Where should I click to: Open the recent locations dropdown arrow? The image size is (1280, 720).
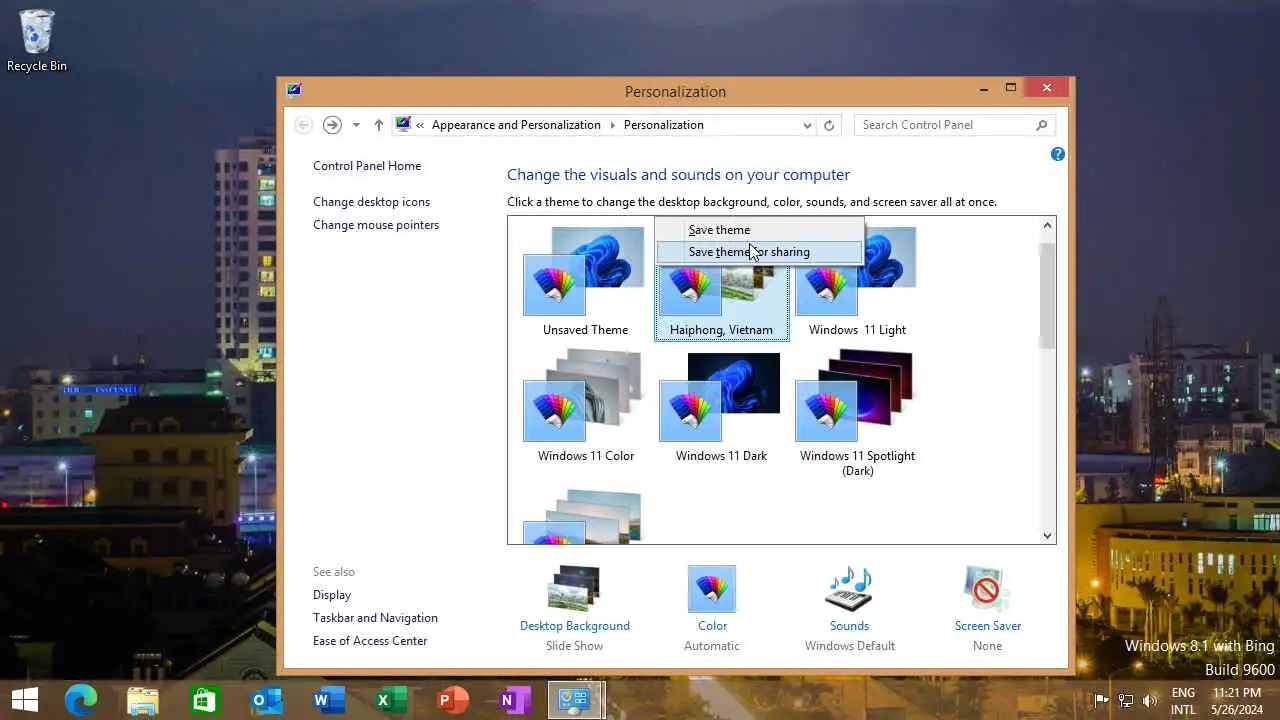356,125
